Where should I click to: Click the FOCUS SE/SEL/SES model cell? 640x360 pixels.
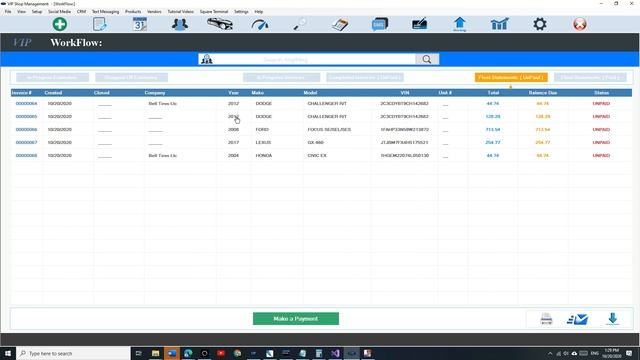coord(329,130)
